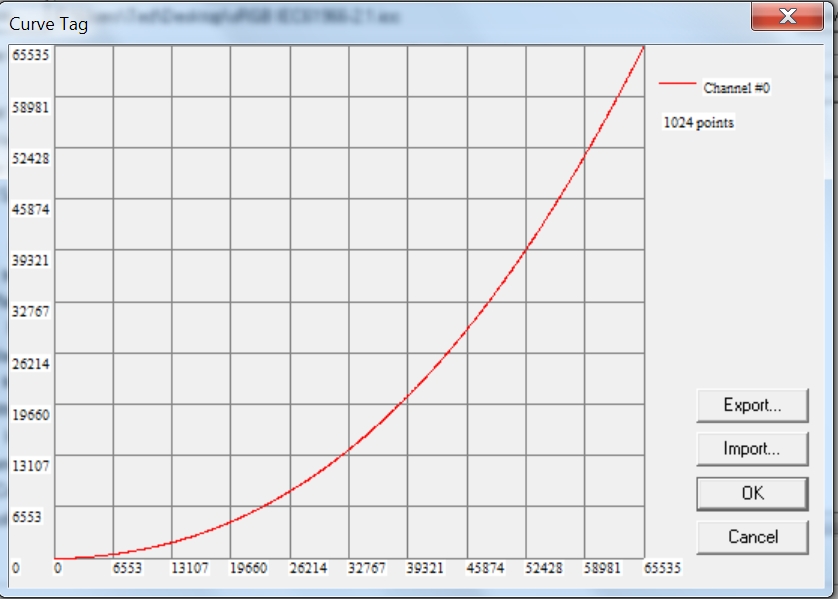Close the Curve Tag window
Image resolution: width=838 pixels, height=599 pixels.
[x=786, y=18]
